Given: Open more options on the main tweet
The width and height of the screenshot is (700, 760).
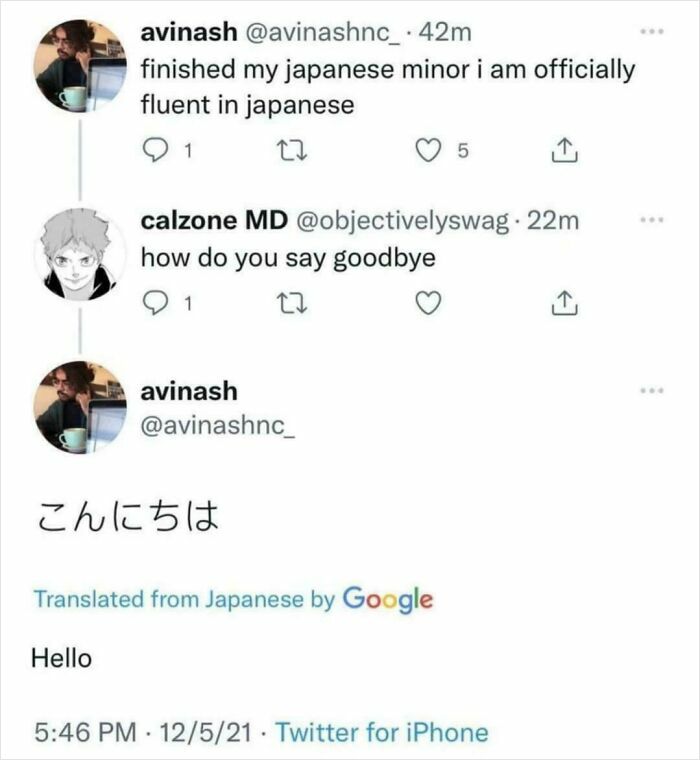Looking at the screenshot, I should (653, 389).
